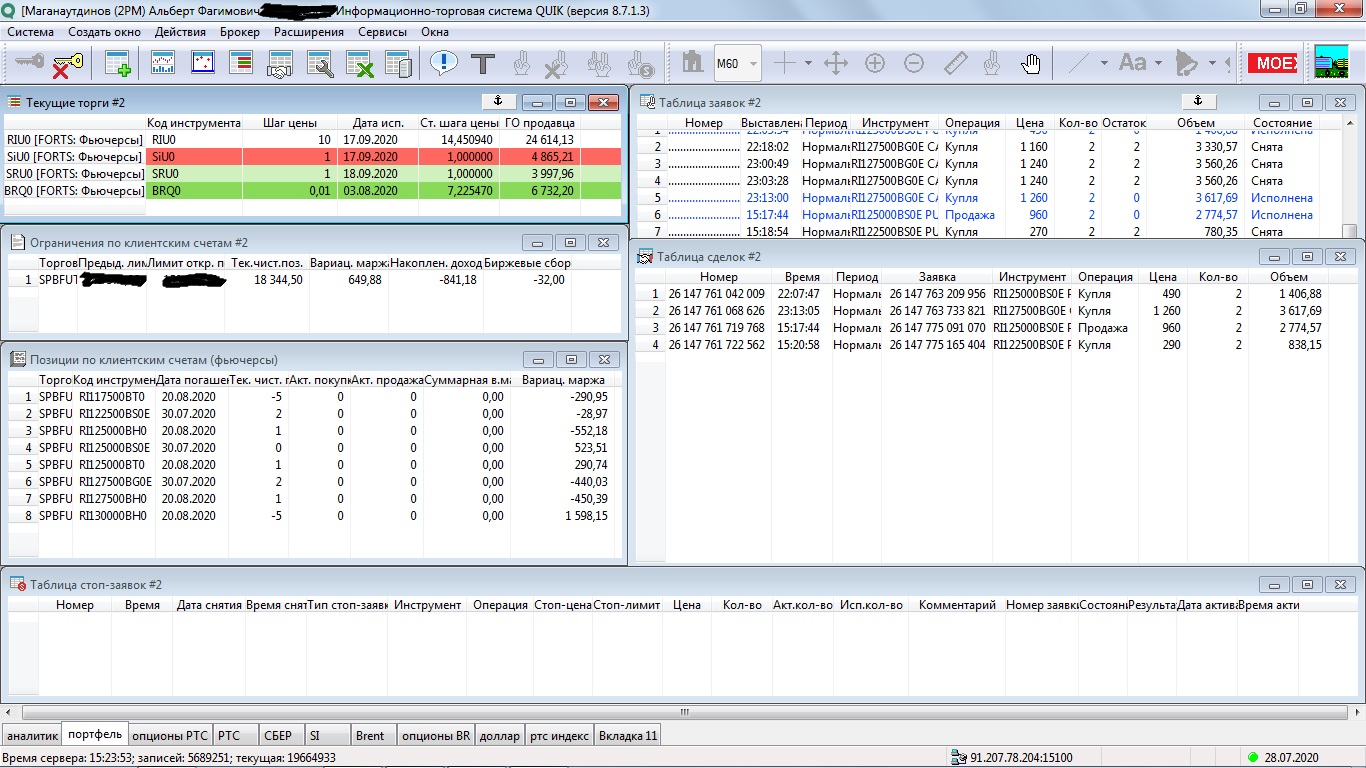This screenshot has width=1366, height=768.
Task: Switch to the опционы РТС tab
Action: (169, 736)
